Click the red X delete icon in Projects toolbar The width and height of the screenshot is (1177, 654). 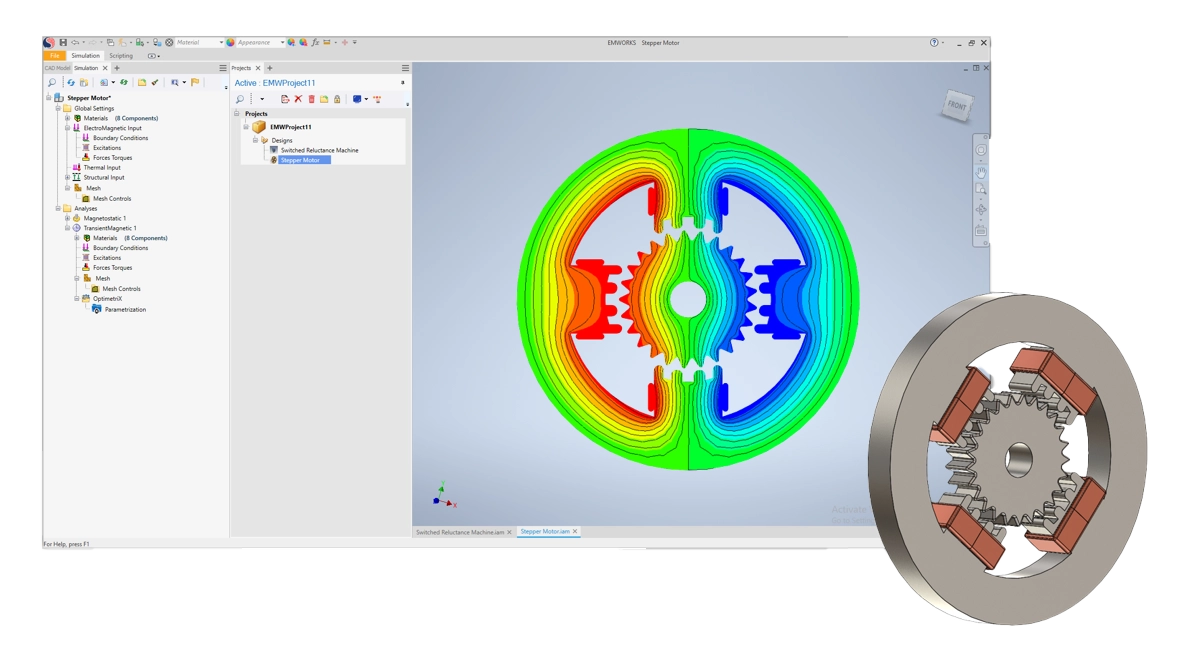tap(298, 99)
